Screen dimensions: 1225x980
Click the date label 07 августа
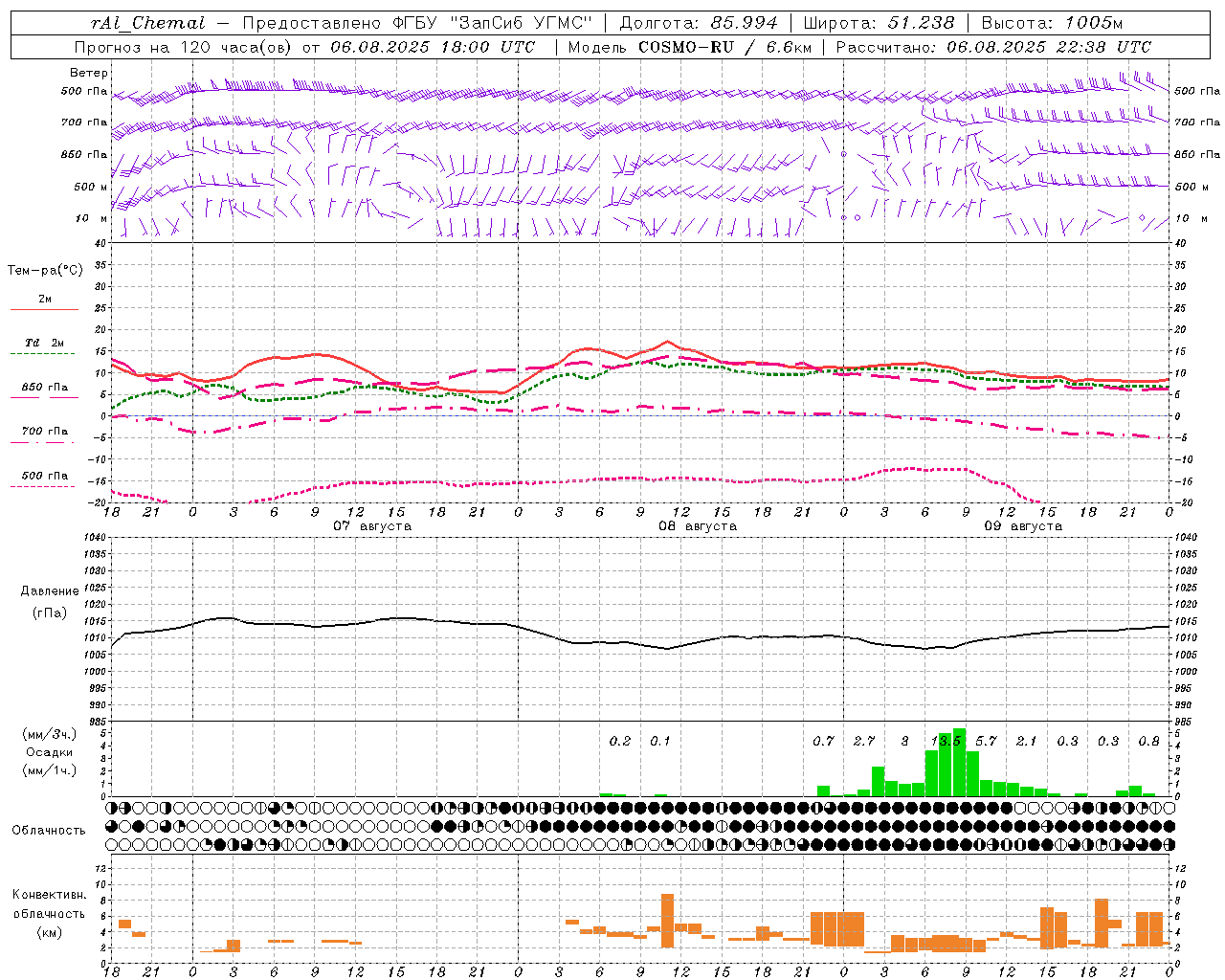372,526
